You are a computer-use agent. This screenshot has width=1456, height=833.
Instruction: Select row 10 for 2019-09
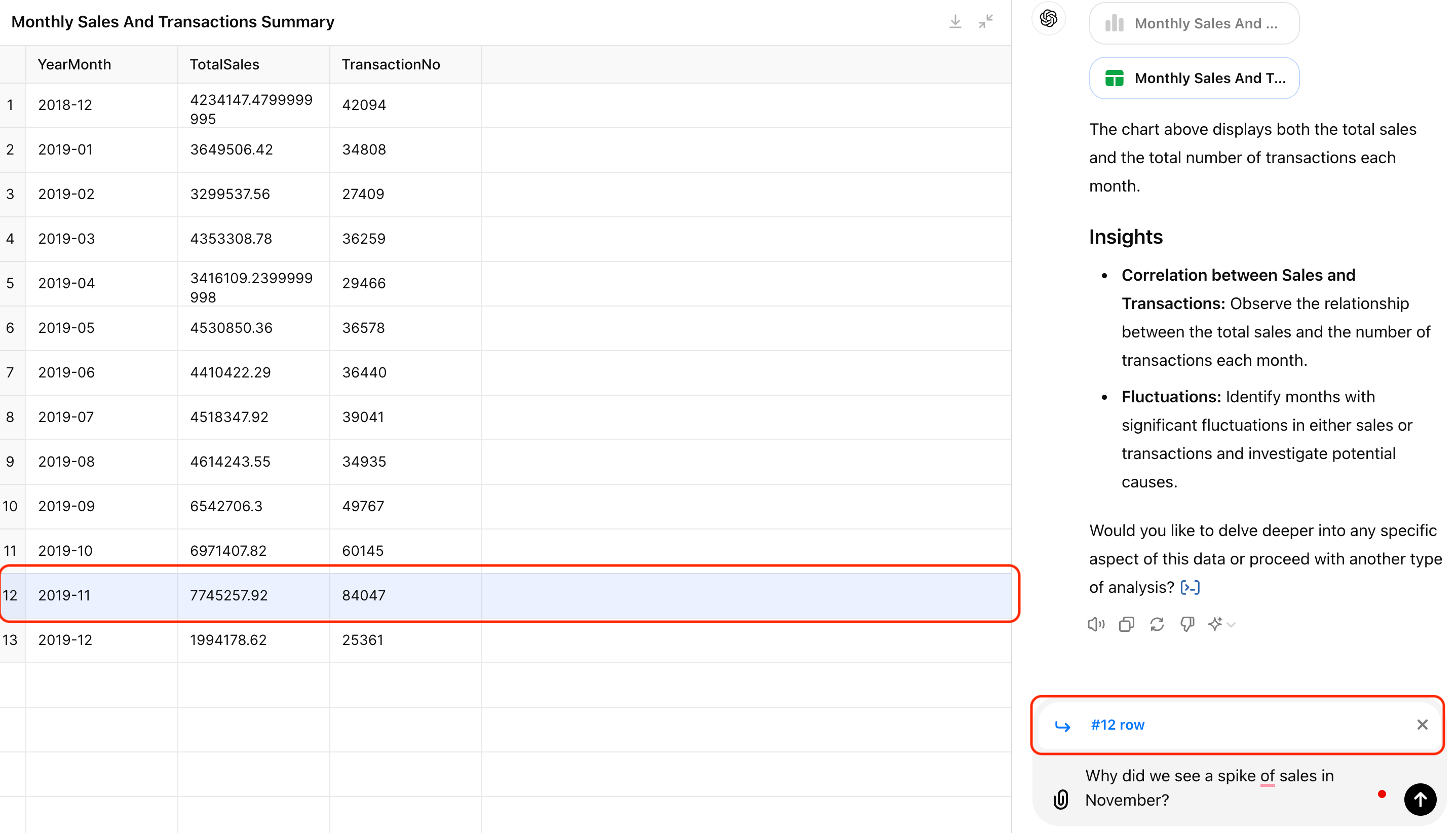pos(10,506)
